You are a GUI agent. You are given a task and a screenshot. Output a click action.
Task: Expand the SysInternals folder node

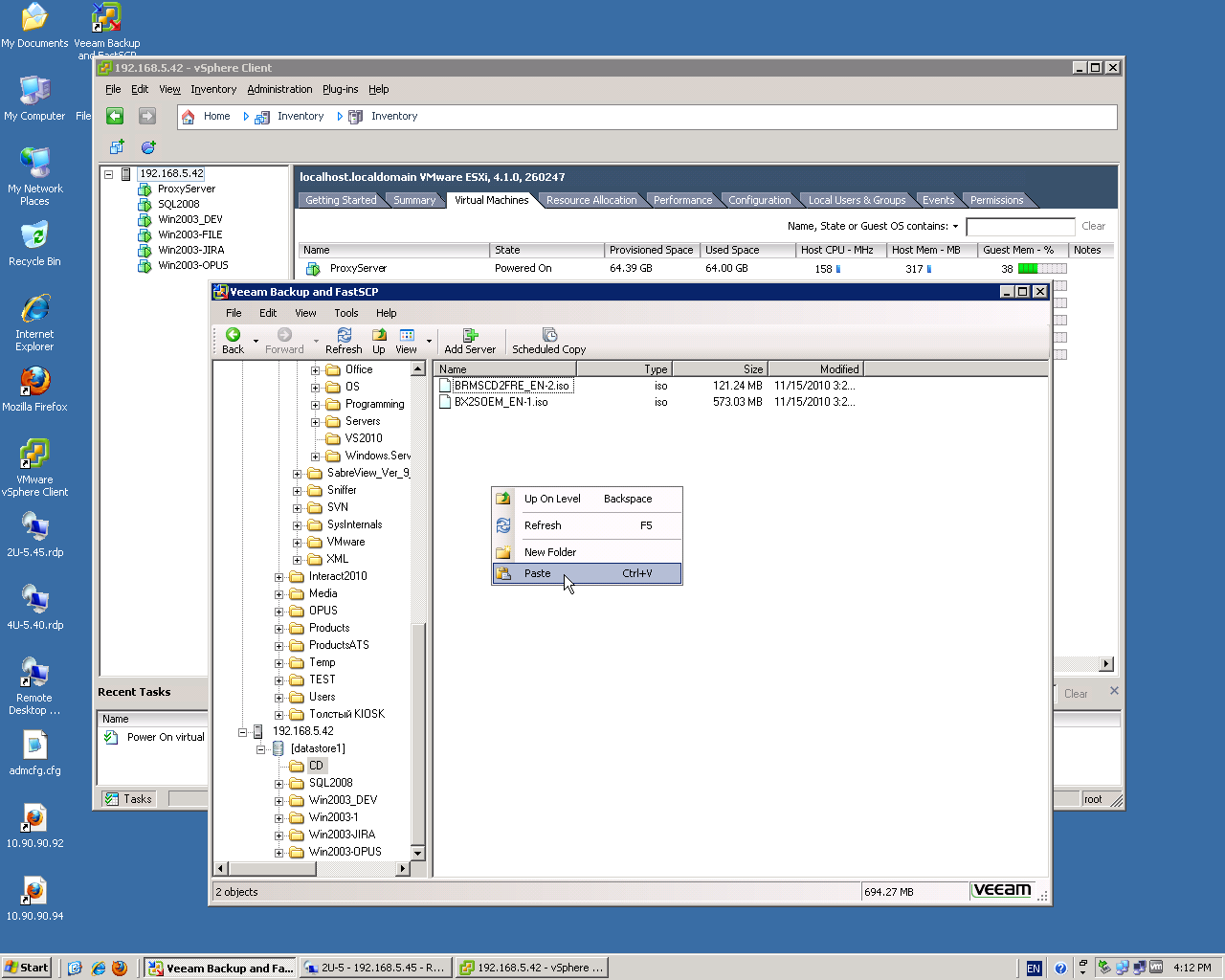(298, 525)
